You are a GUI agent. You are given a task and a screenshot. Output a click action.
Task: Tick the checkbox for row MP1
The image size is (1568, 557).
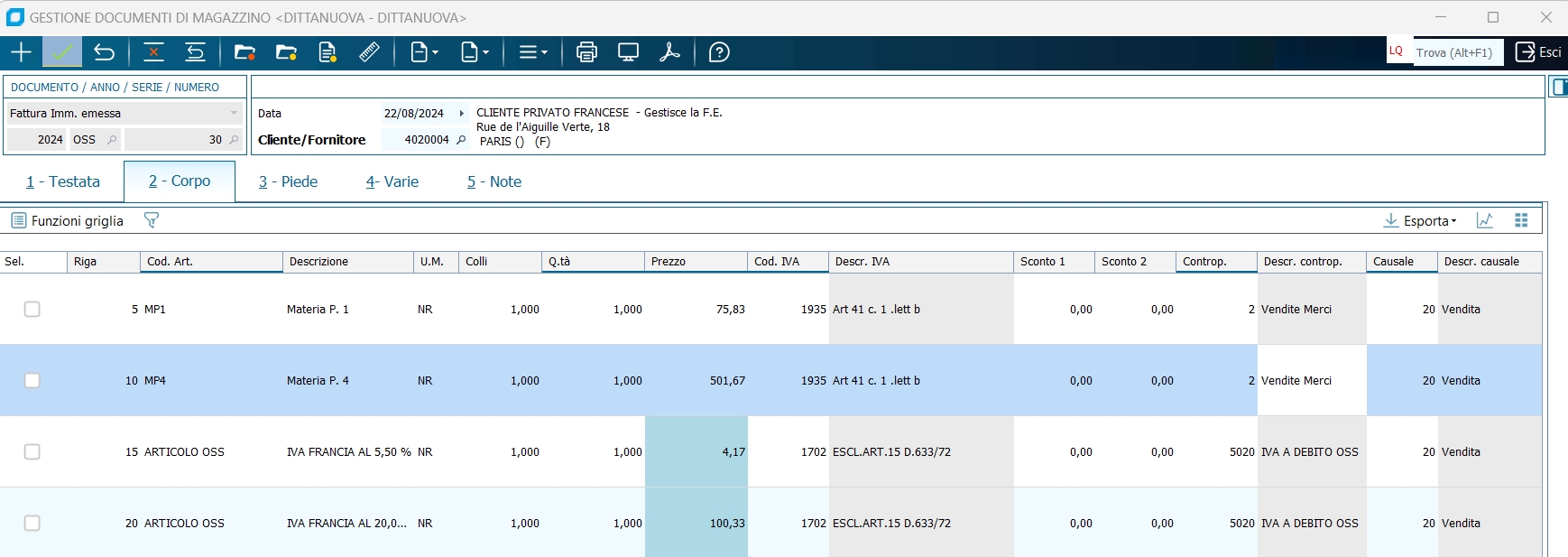[x=32, y=309]
